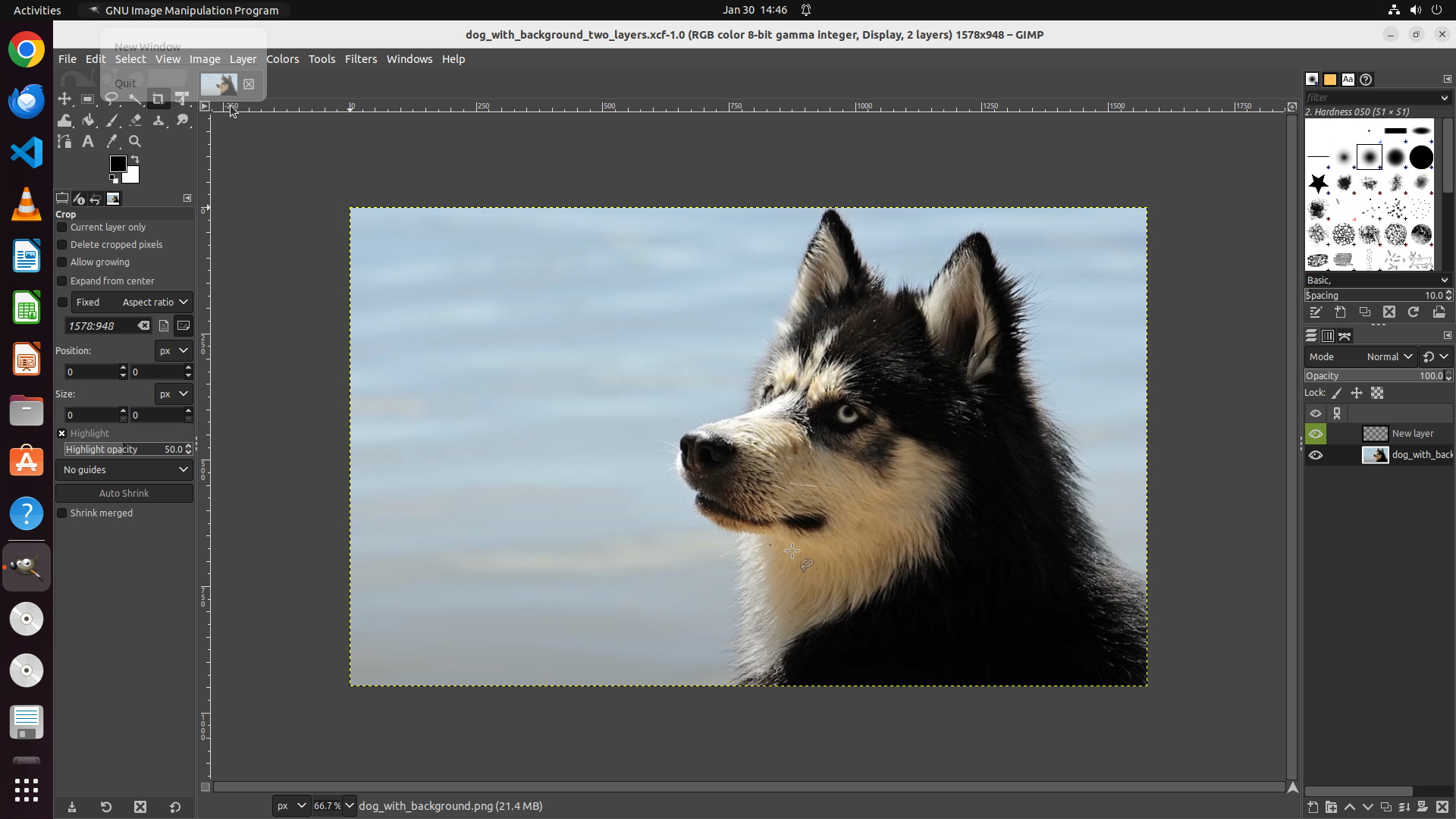Image resolution: width=1456 pixels, height=819 pixels.
Task: Click the Auto Shrink button
Action: 124,494
